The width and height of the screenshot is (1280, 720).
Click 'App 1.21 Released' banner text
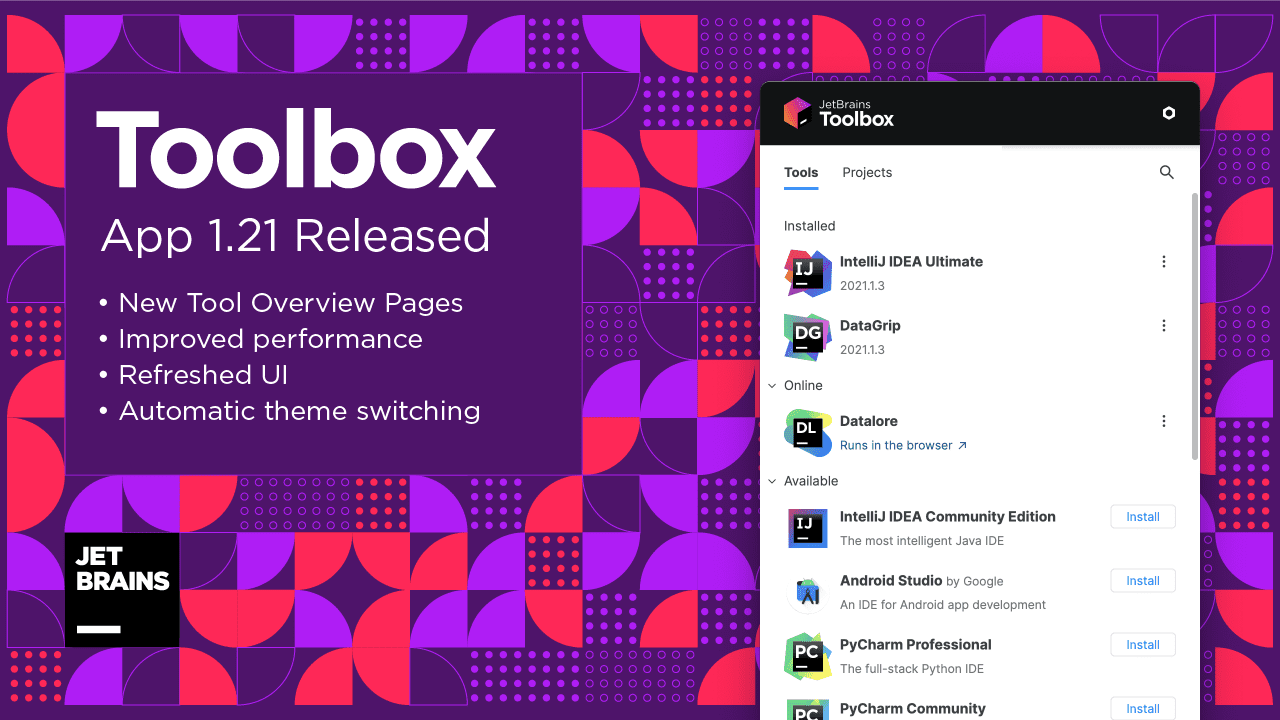(296, 237)
